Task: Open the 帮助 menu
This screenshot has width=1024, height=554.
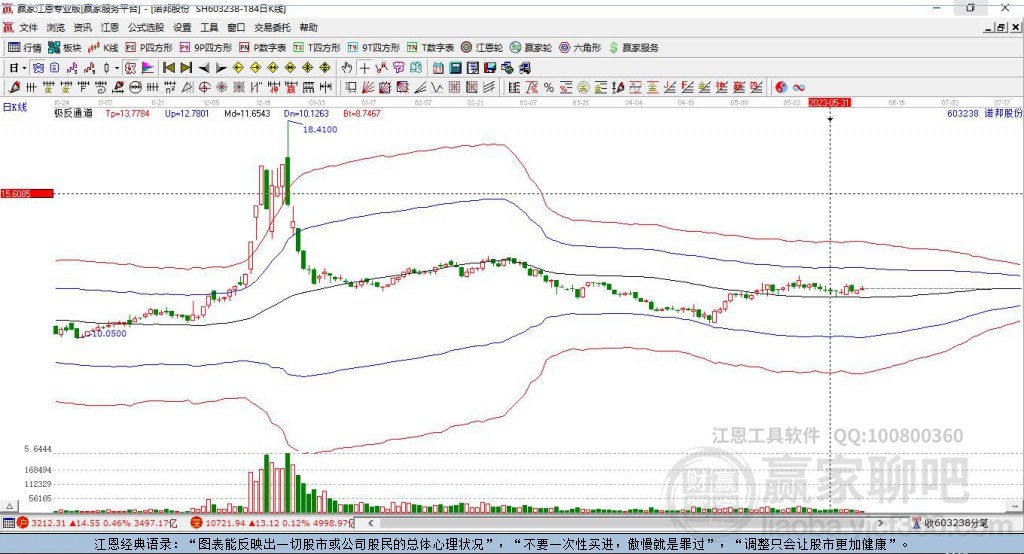Action: click(308, 27)
